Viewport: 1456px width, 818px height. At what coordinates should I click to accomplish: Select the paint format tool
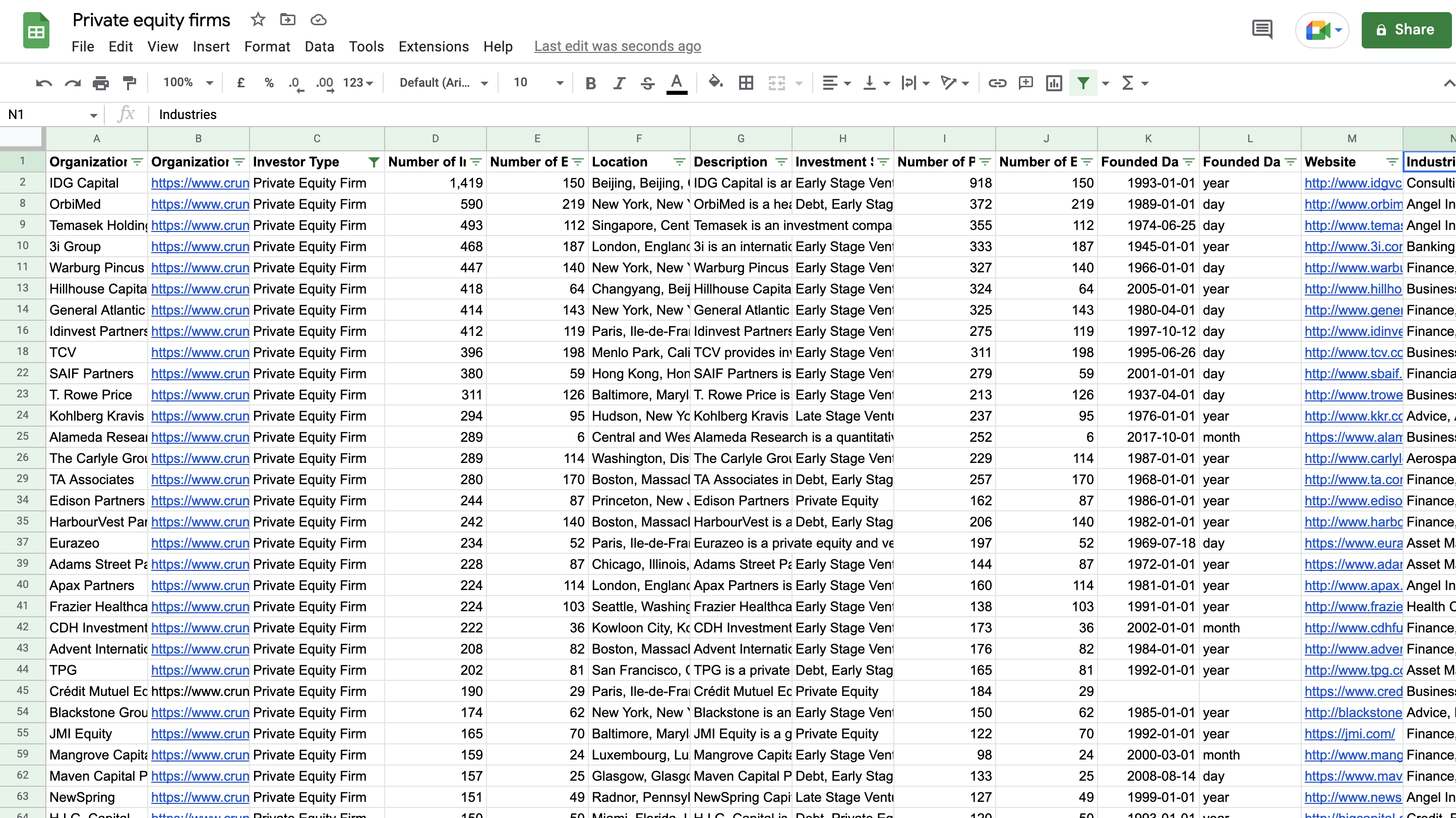130,83
